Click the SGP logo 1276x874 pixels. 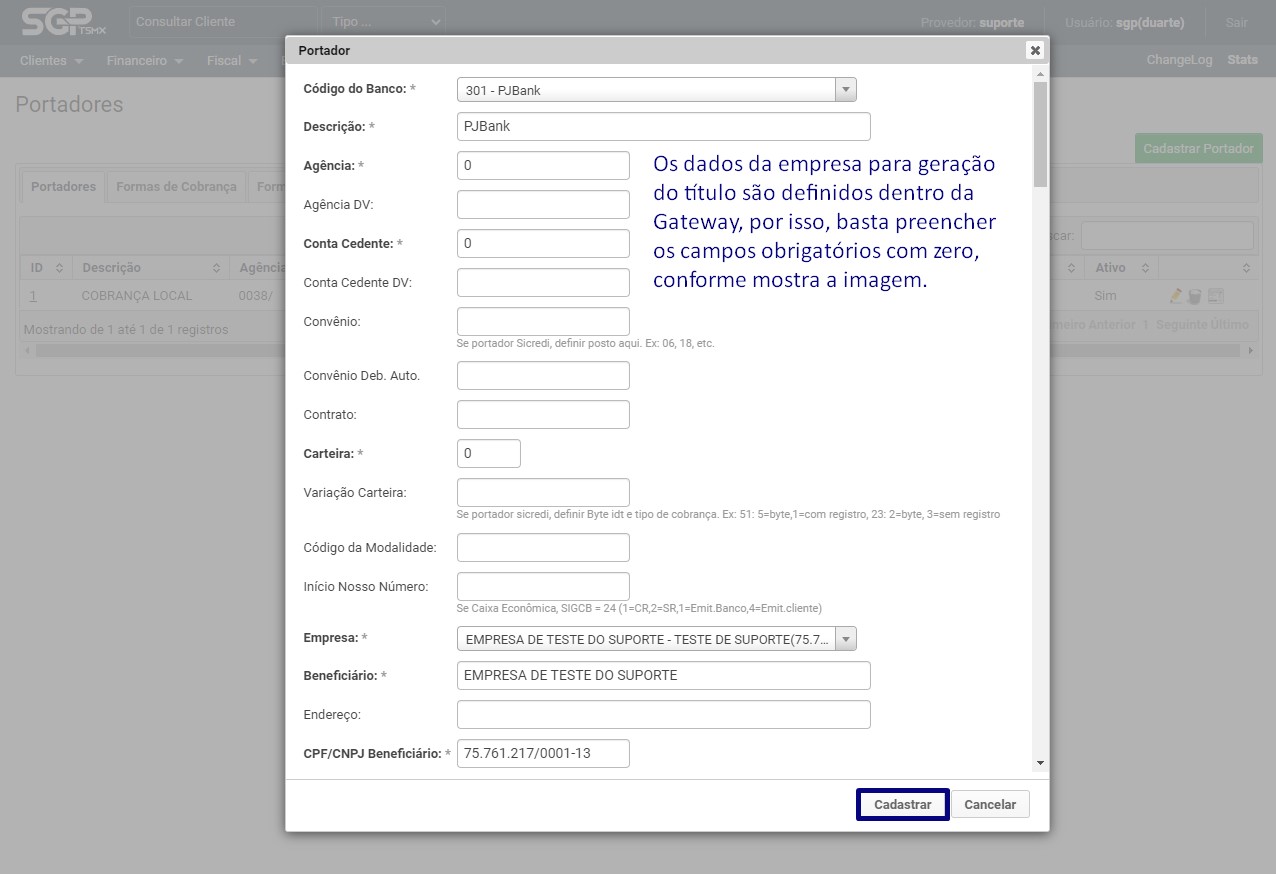tap(57, 21)
